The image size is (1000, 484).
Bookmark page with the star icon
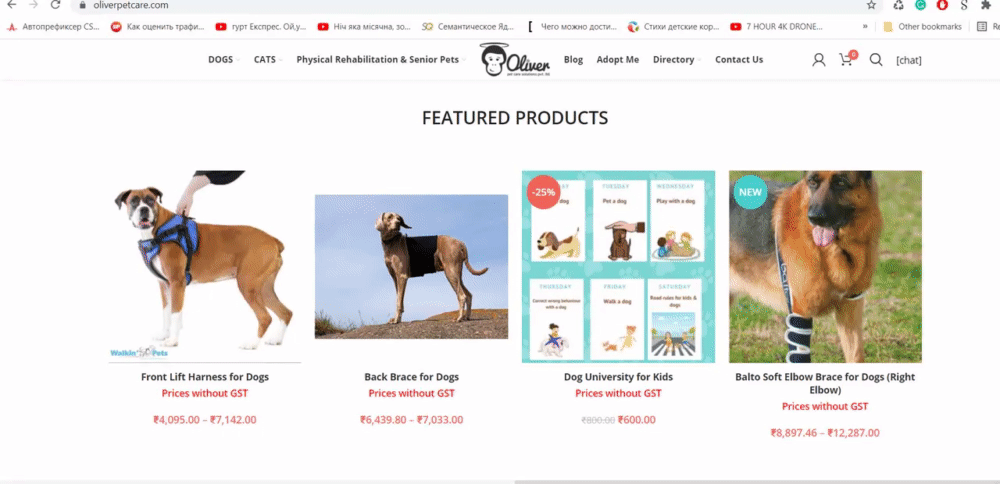click(x=871, y=5)
